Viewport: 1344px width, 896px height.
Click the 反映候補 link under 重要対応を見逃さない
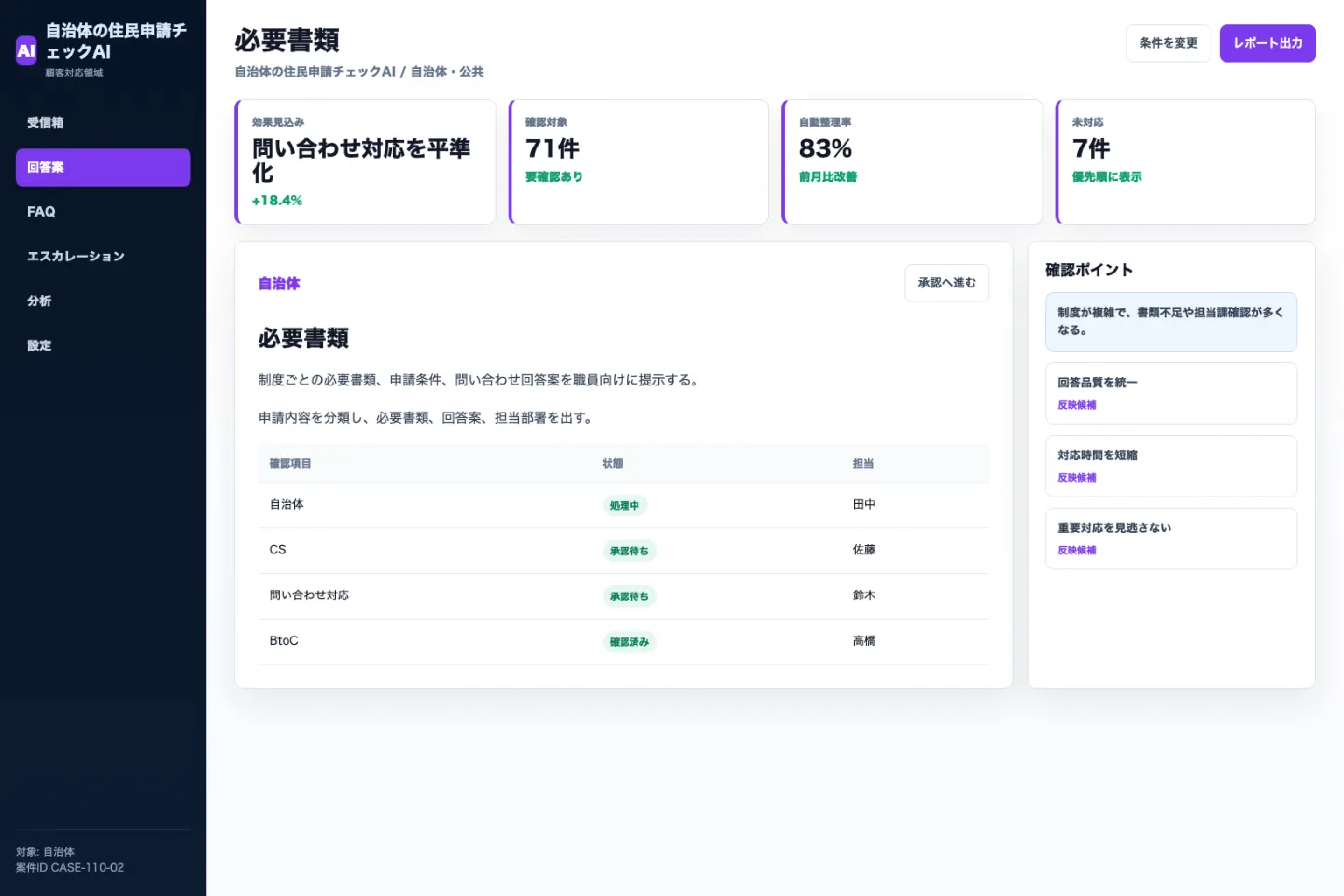click(1077, 551)
